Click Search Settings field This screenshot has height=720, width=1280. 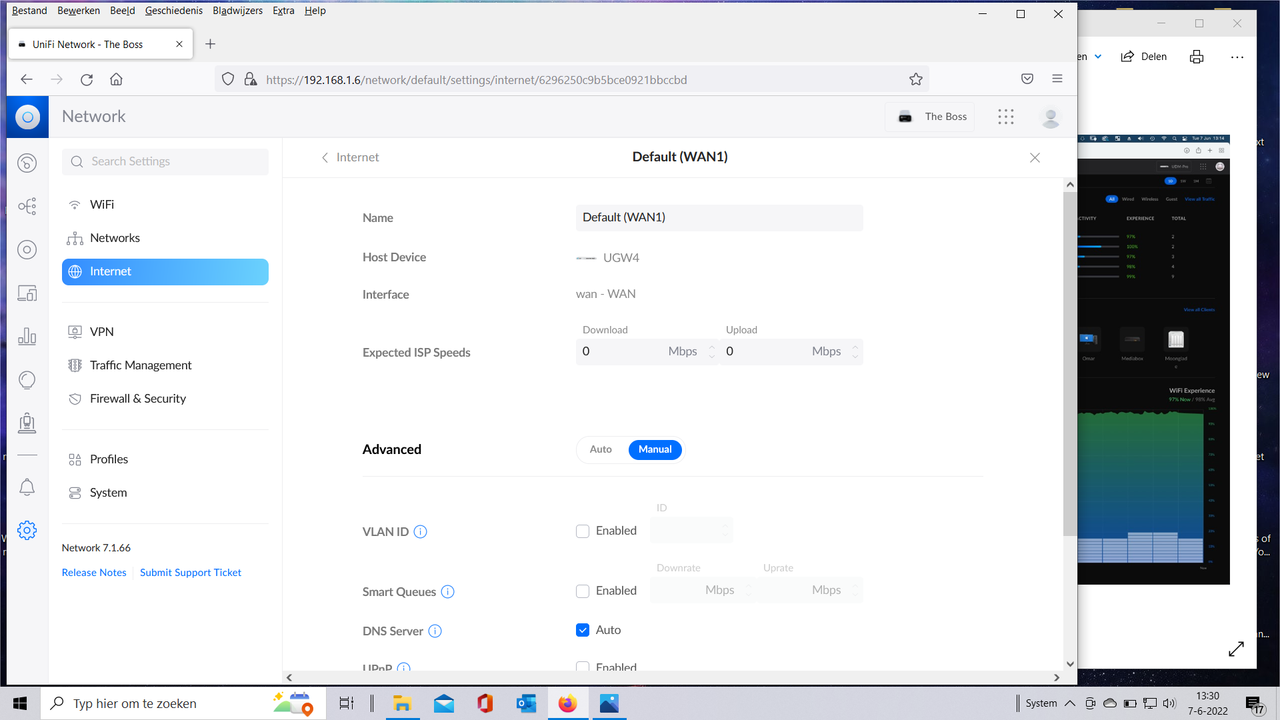click(165, 161)
